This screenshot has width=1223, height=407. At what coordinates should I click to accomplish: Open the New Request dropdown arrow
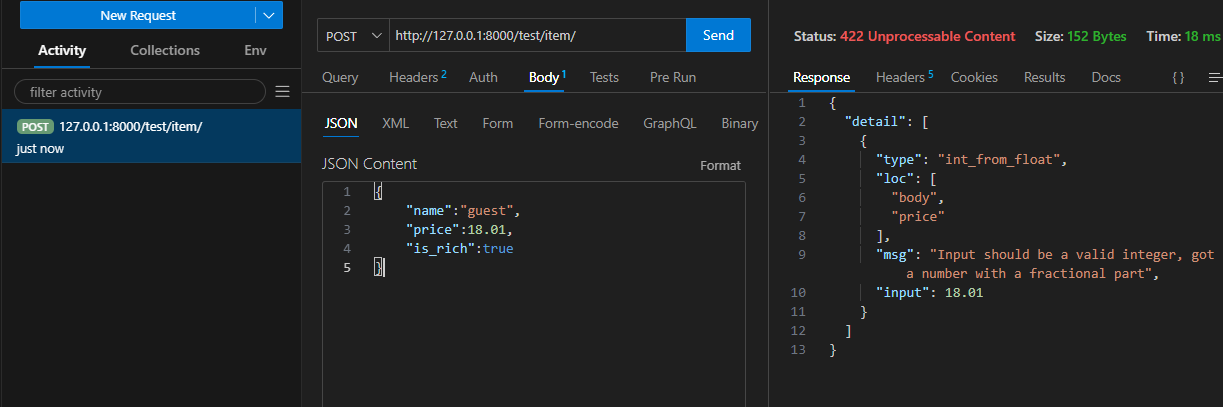click(x=269, y=15)
